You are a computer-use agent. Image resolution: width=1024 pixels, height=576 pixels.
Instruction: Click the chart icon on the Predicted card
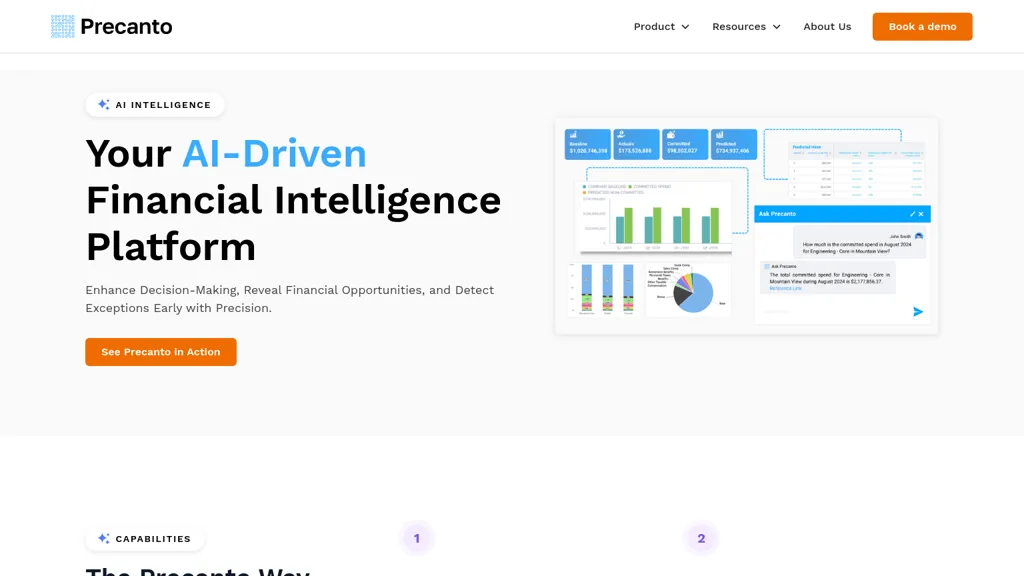click(720, 135)
